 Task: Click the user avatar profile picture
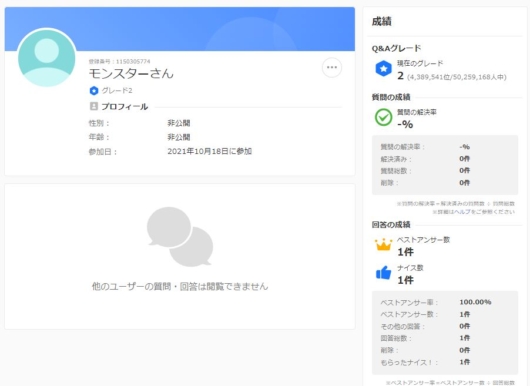(x=47, y=57)
